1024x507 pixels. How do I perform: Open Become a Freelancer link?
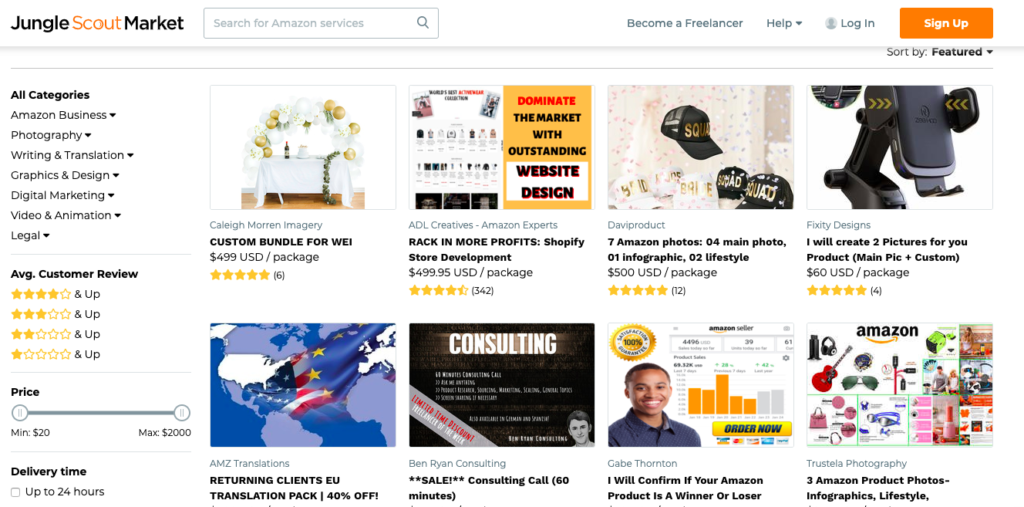(x=684, y=24)
